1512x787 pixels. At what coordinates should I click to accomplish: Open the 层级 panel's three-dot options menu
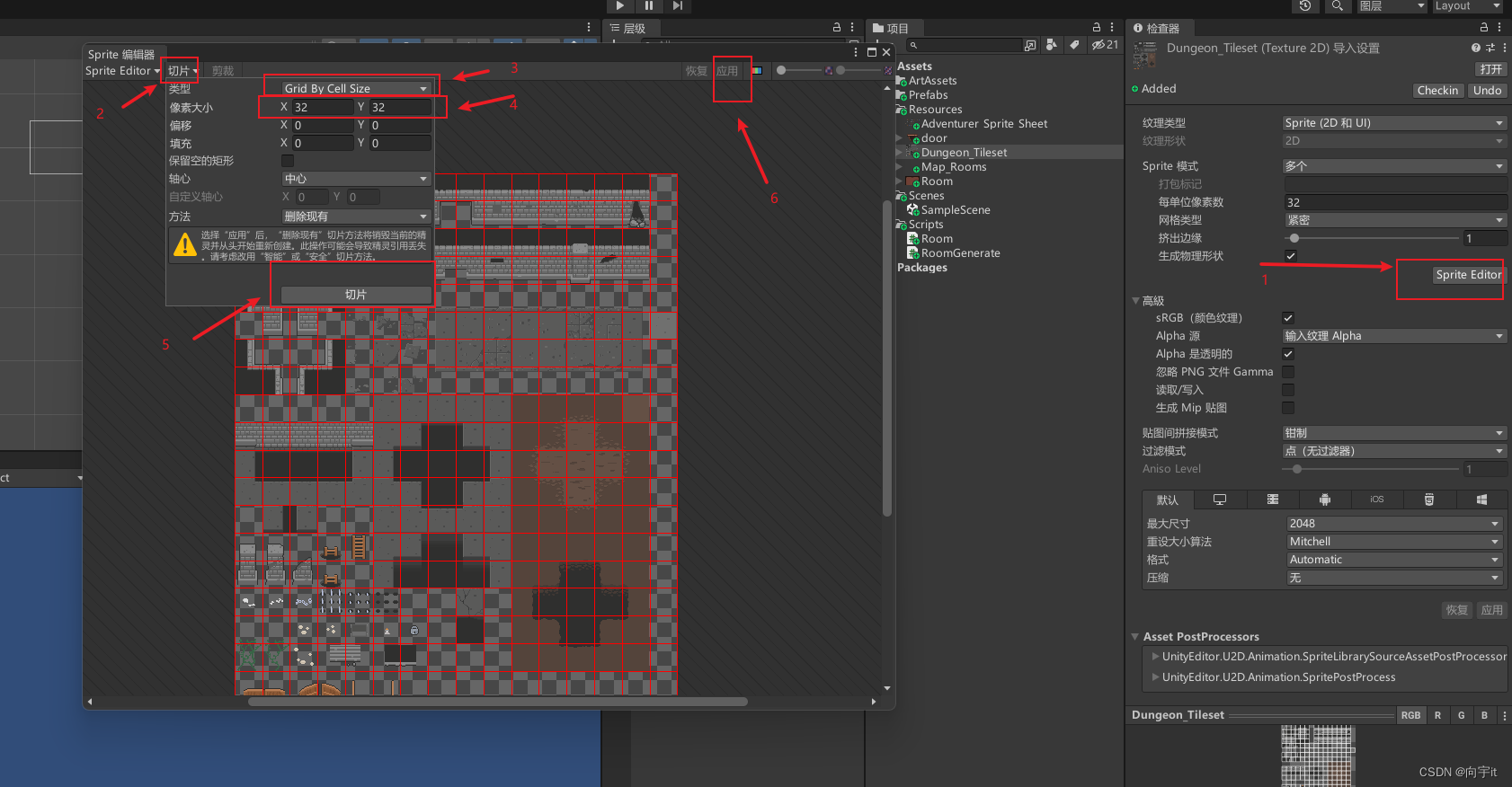tap(852, 28)
